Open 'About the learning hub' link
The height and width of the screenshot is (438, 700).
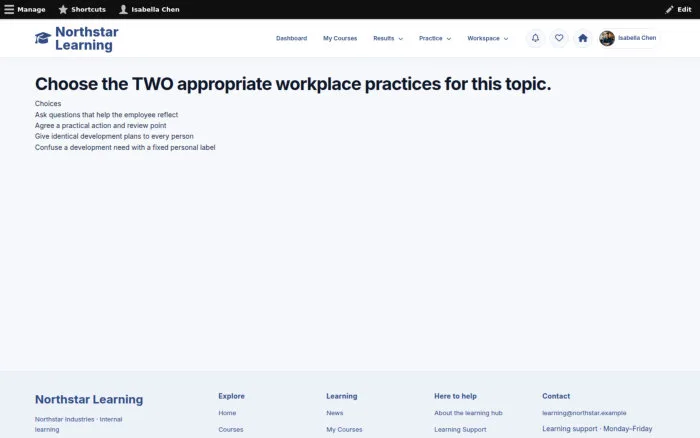[468, 413]
